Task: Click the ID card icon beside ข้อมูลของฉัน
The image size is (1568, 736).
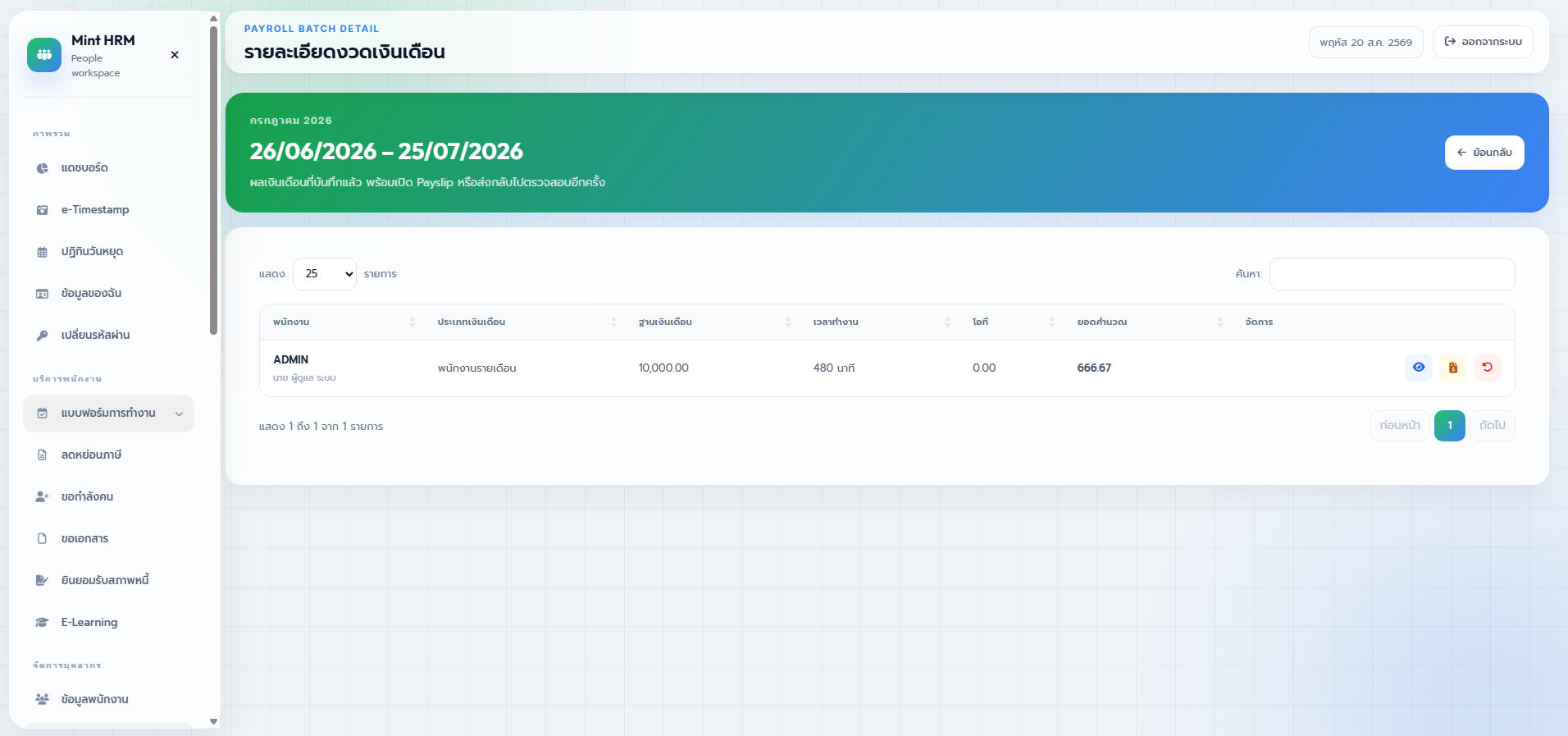Action: pos(42,294)
